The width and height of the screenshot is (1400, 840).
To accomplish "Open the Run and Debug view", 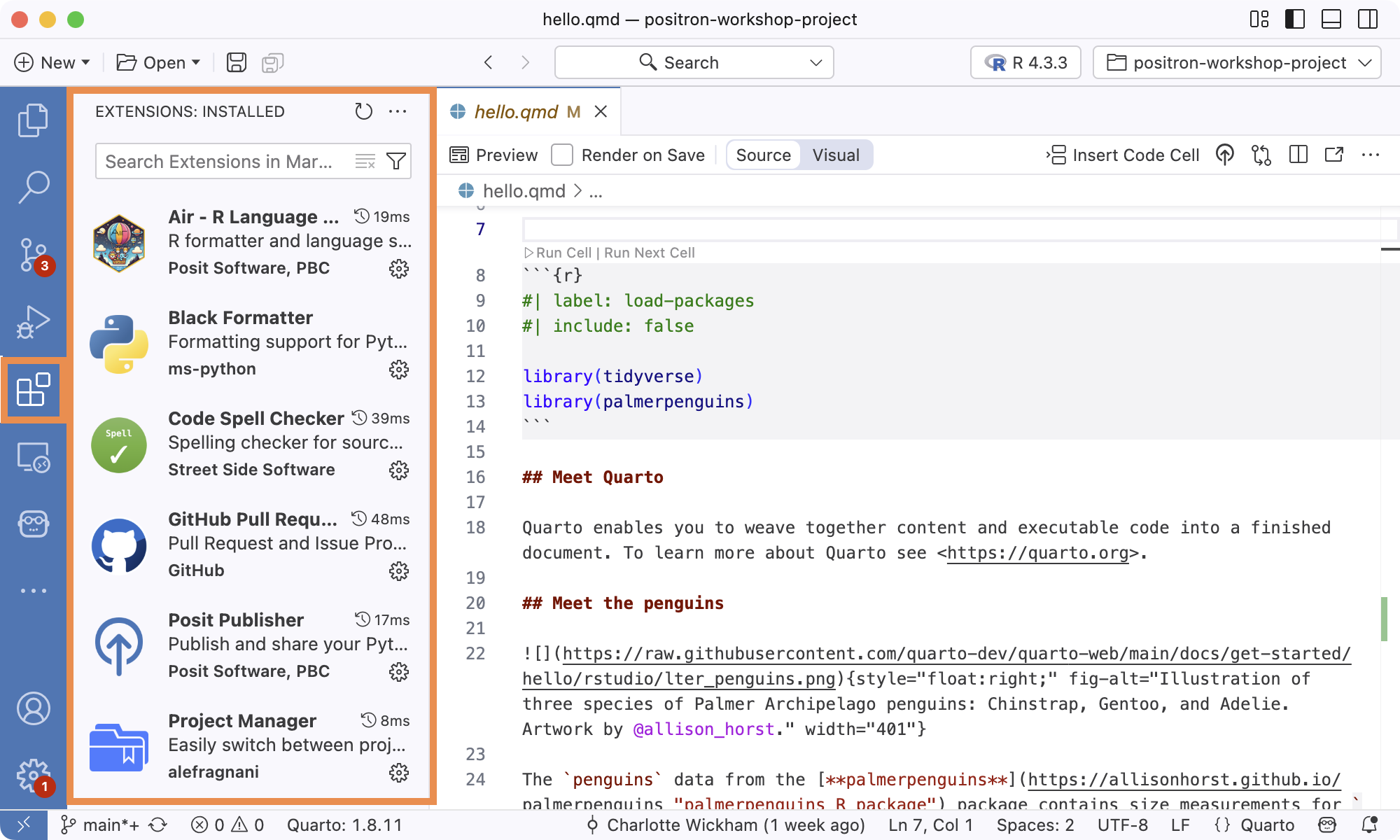I will [x=33, y=322].
